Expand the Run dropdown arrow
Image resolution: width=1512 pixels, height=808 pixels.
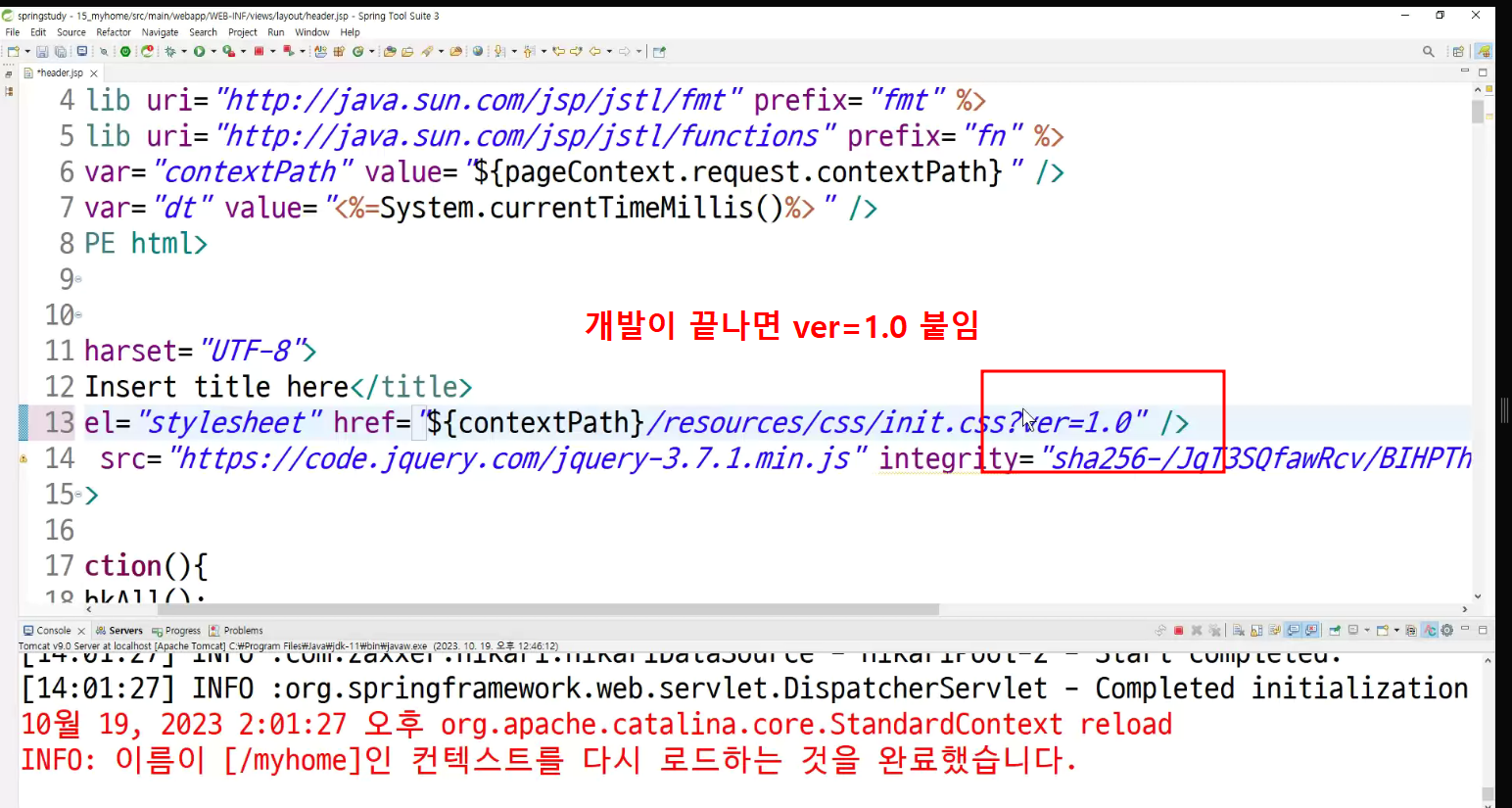pyautogui.click(x=213, y=51)
